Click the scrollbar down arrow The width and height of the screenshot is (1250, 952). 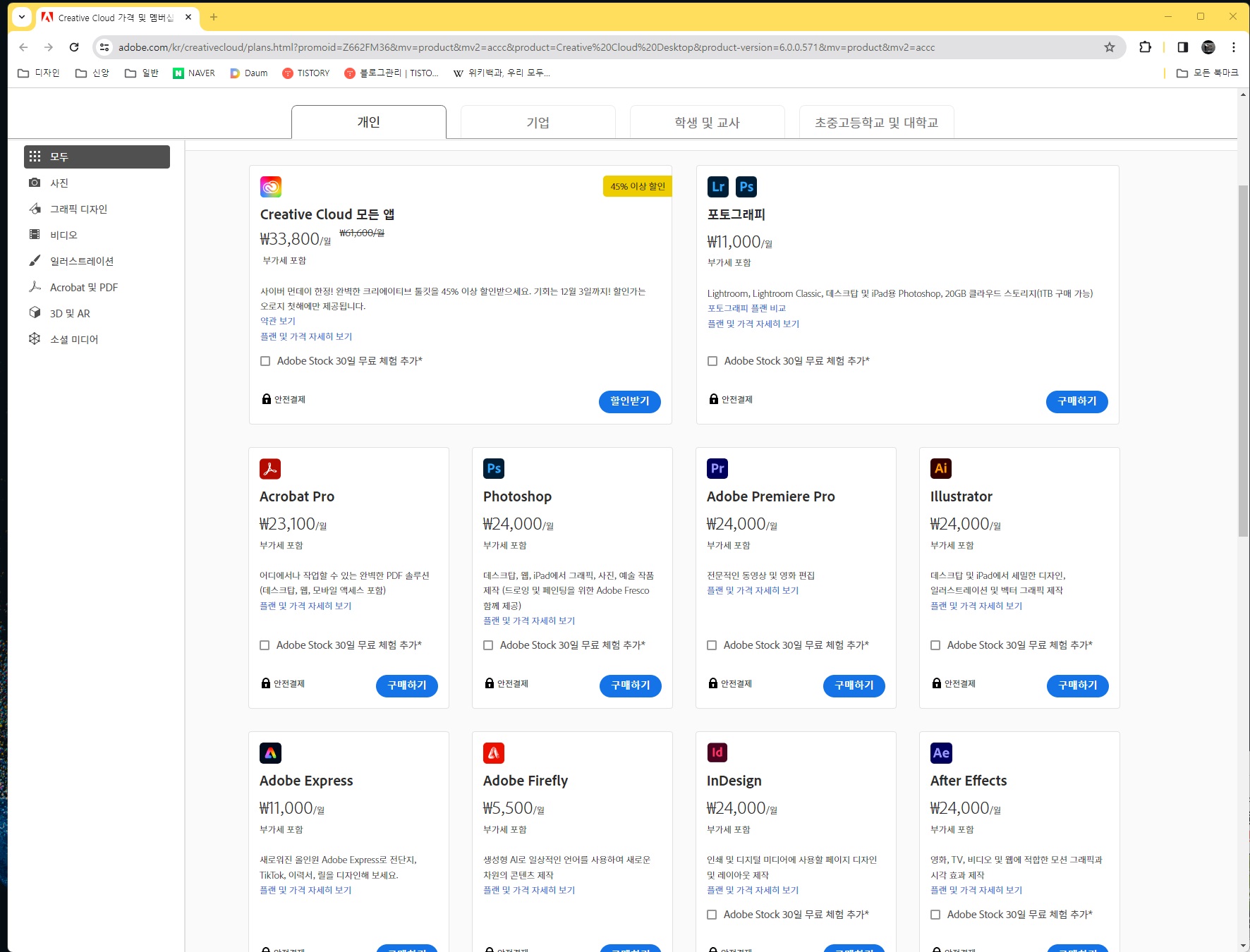1243,945
